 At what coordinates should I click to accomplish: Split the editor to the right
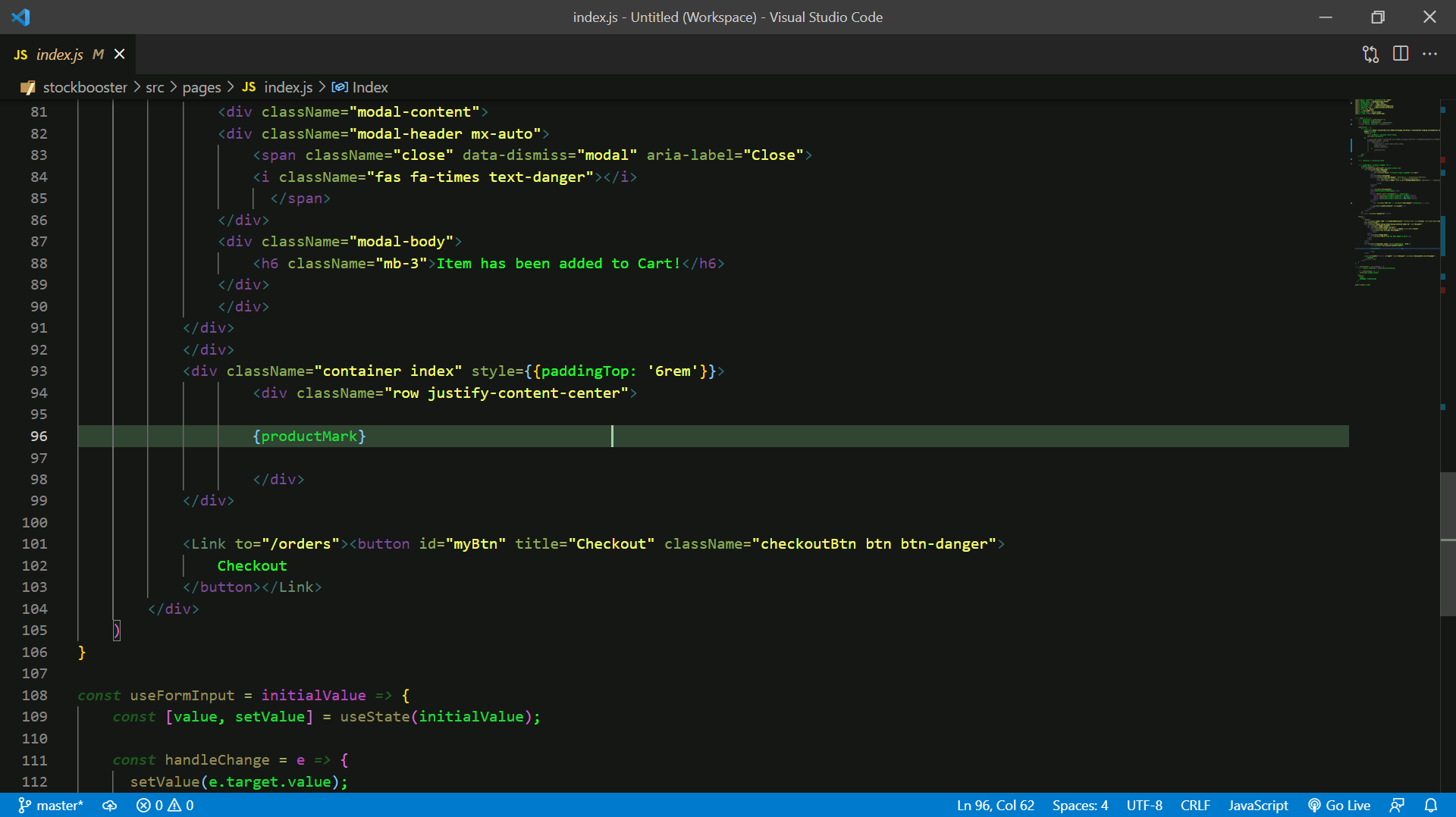tap(1401, 54)
